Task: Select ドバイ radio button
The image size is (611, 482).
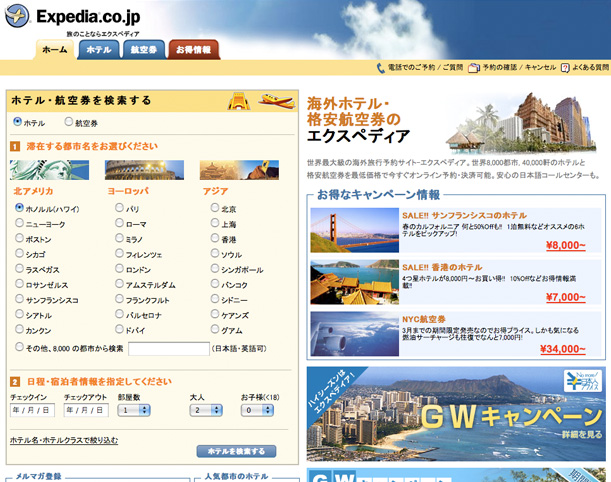Action: click(x=119, y=329)
